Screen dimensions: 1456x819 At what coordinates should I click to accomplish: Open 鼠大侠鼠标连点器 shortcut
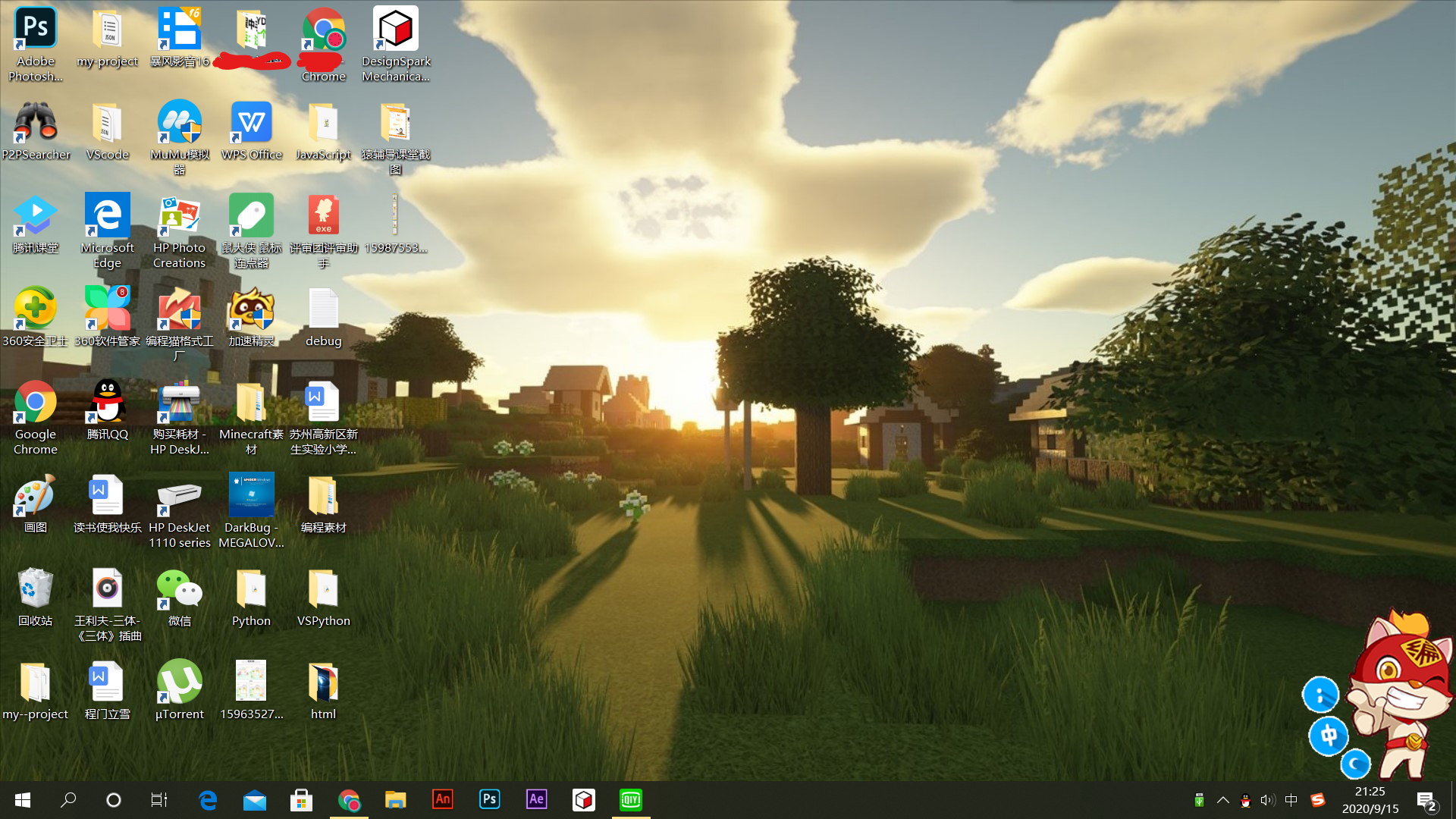pos(252,231)
